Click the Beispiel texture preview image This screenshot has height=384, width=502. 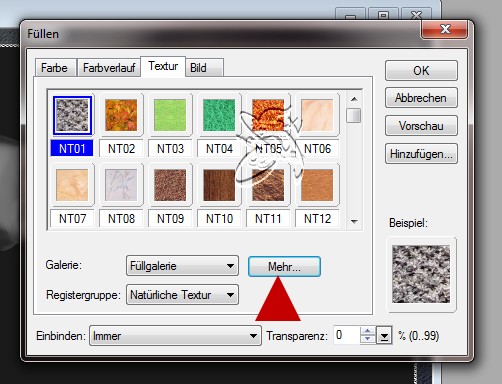pos(421,274)
